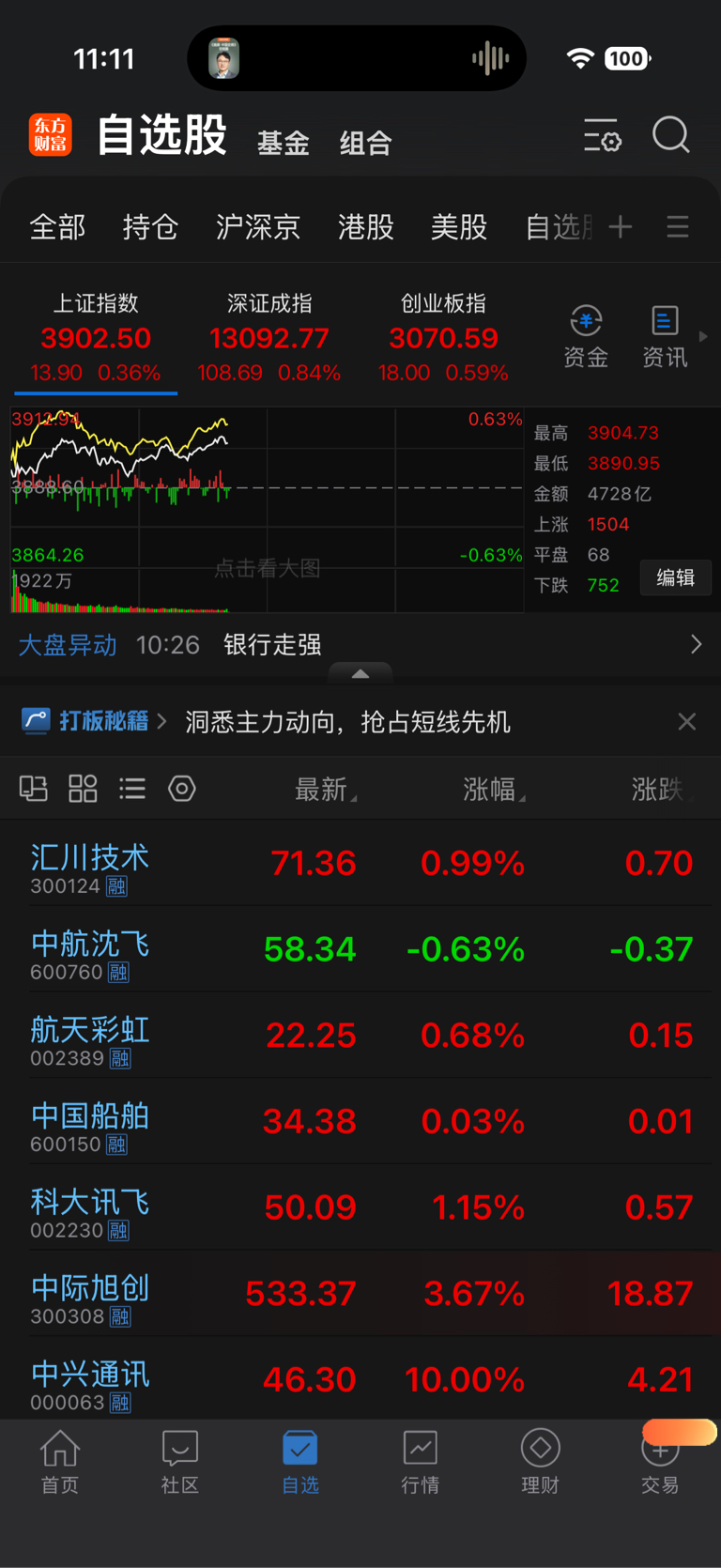Switch to the grid view icon
The width and height of the screenshot is (721, 1568).
(x=83, y=789)
